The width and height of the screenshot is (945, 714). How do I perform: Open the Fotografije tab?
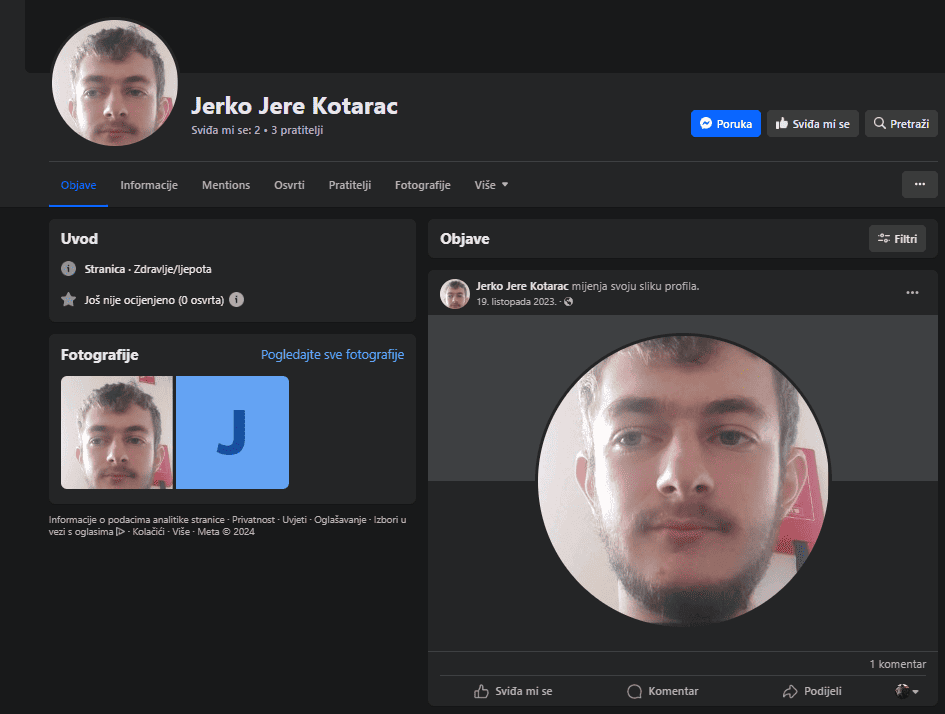point(422,185)
